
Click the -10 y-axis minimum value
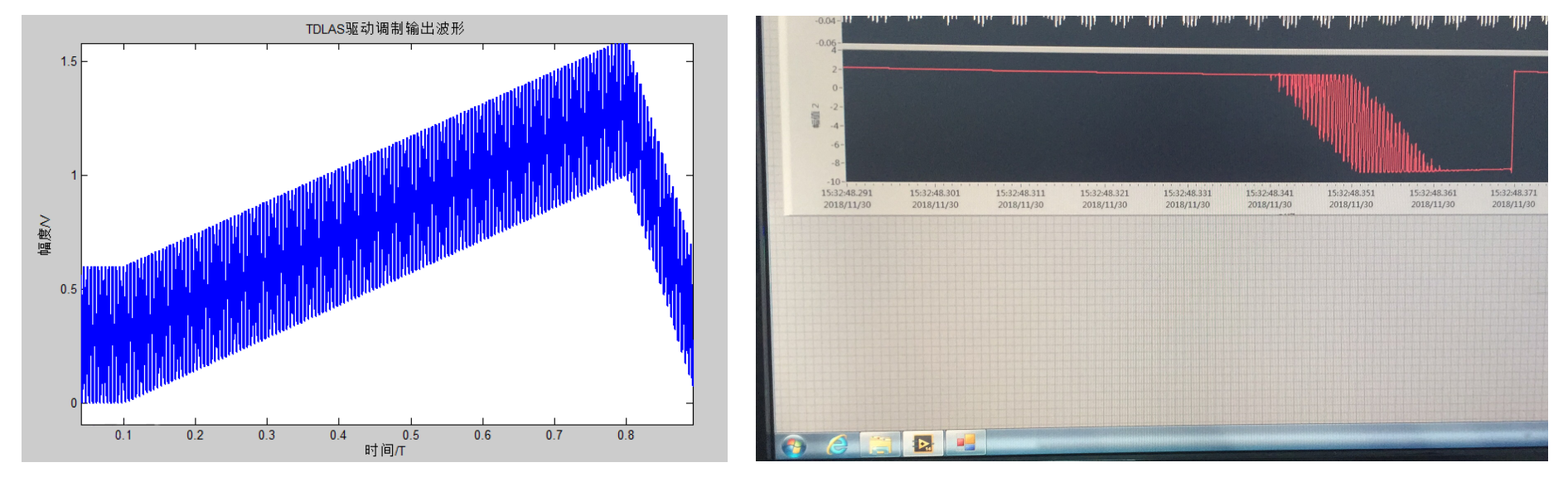tap(833, 181)
